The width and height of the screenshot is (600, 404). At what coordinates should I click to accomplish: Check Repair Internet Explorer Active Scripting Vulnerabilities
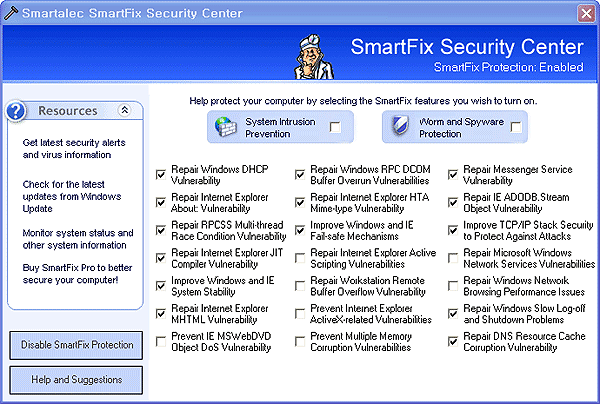(x=300, y=258)
